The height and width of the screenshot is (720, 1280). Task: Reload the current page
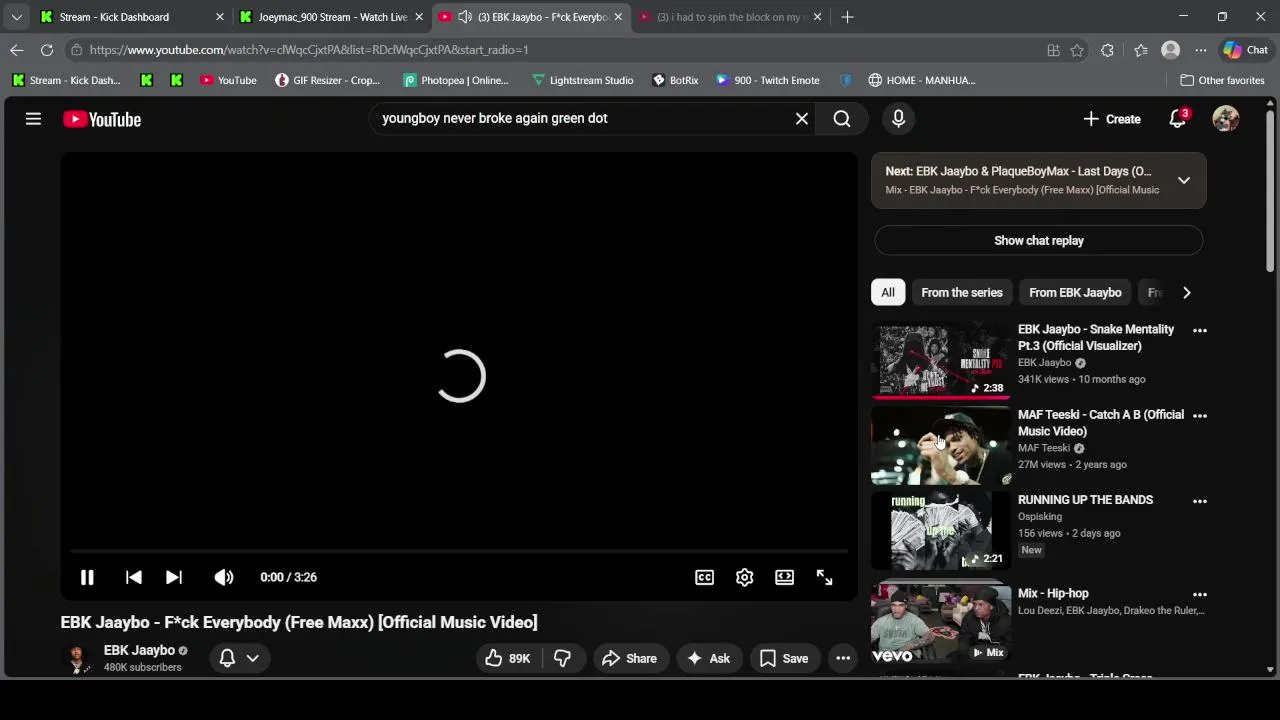click(x=47, y=50)
